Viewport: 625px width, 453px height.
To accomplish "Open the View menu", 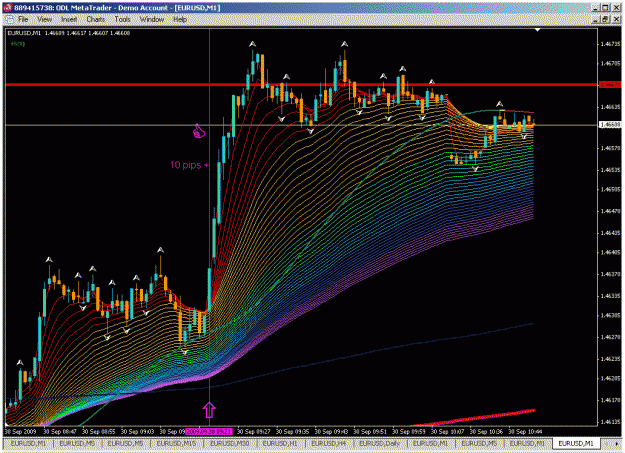I will tap(45, 19).
